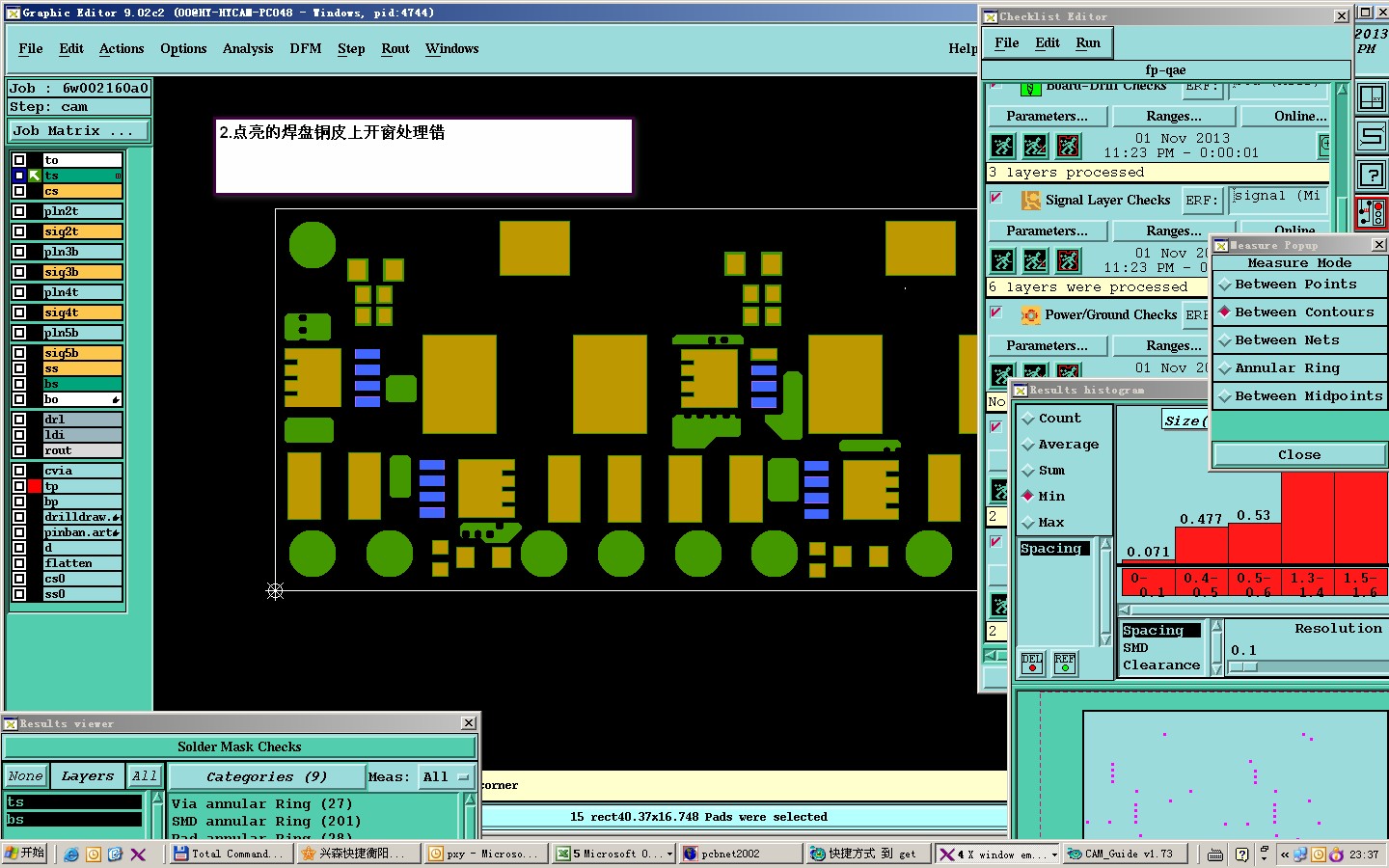Toggle checkbox for Power/Ground Checks
Screen dimensions: 1389x868
point(996,312)
